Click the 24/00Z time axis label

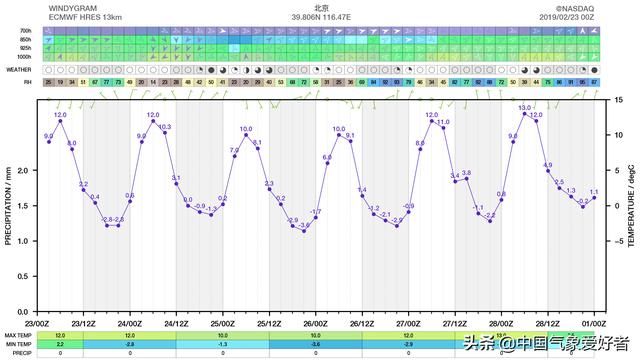point(130,324)
